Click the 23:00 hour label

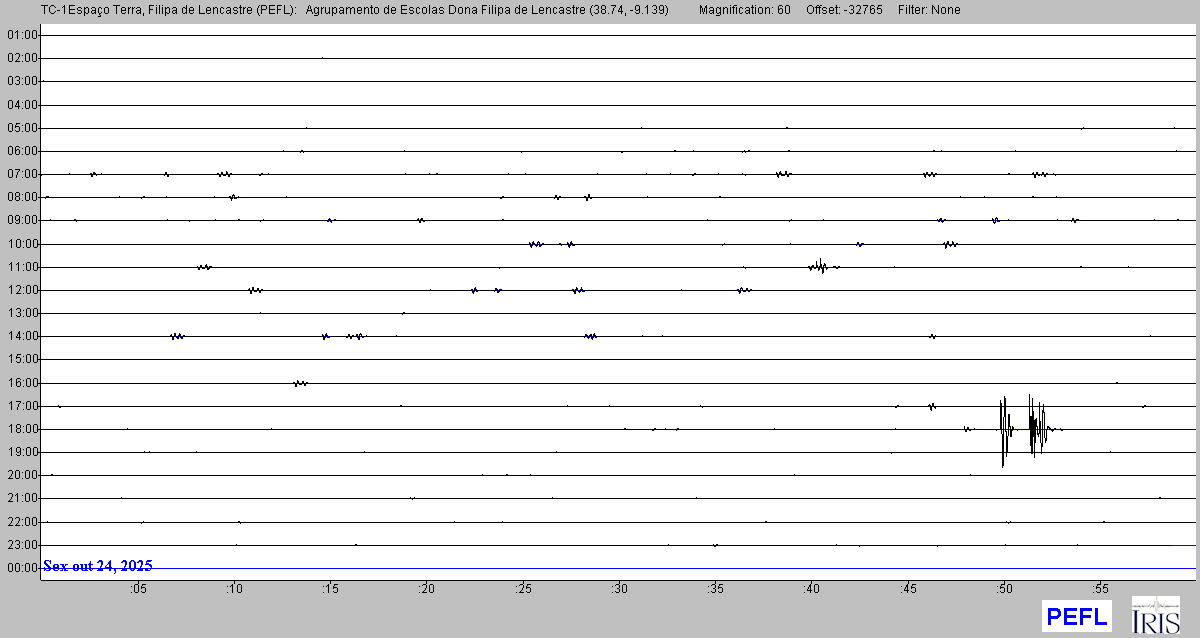(22, 545)
